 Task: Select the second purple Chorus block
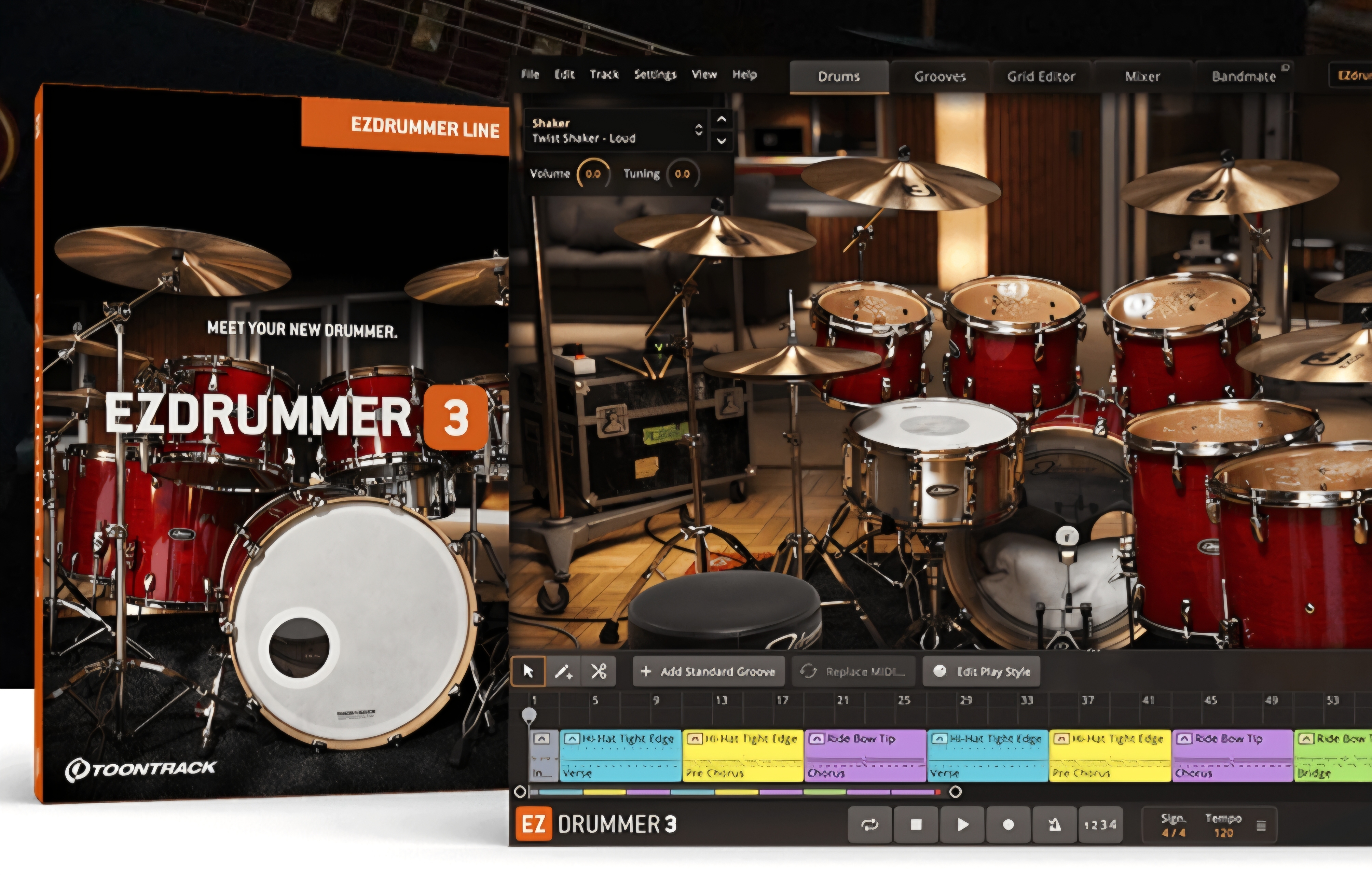(1232, 756)
